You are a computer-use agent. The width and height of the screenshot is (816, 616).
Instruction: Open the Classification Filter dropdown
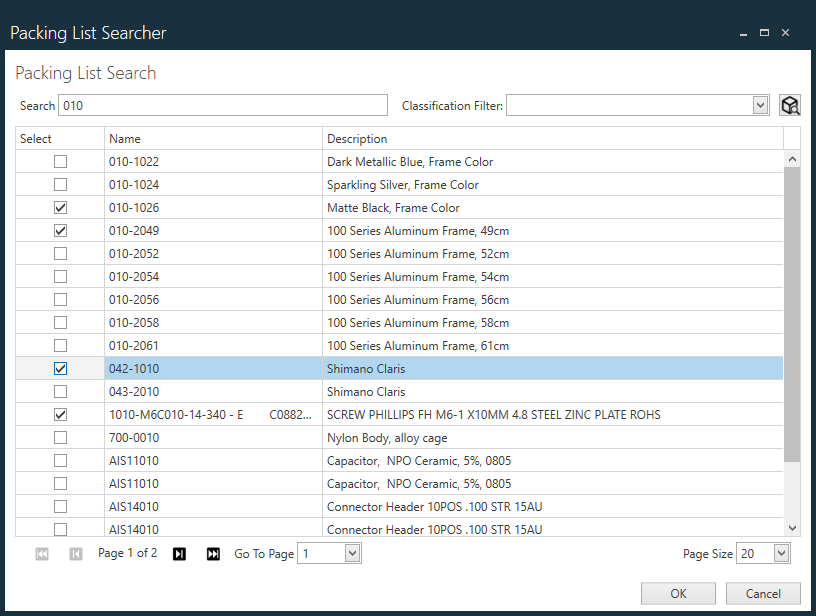coord(760,104)
